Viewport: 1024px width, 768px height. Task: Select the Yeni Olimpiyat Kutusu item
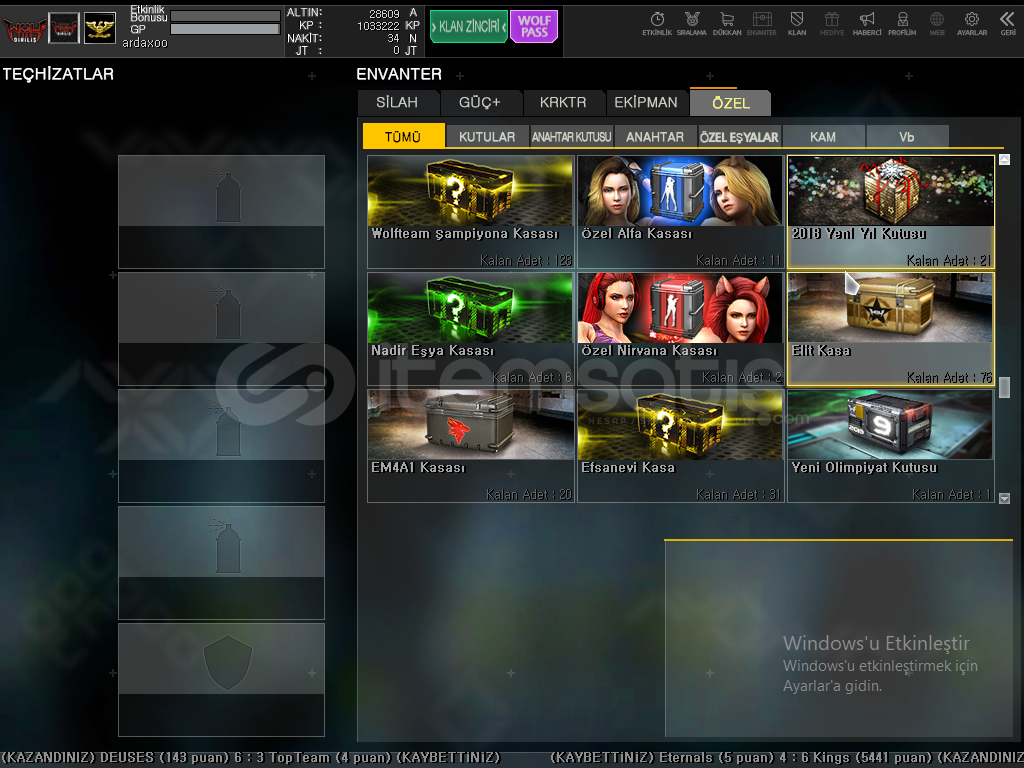(891, 446)
